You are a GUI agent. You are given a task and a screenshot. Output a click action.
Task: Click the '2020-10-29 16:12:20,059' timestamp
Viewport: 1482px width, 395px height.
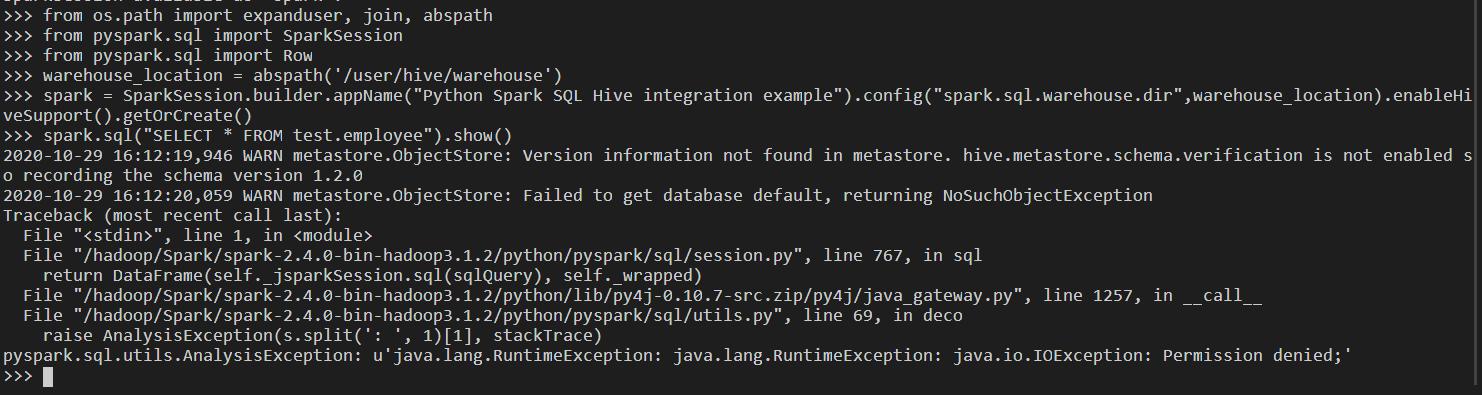[x=117, y=194]
